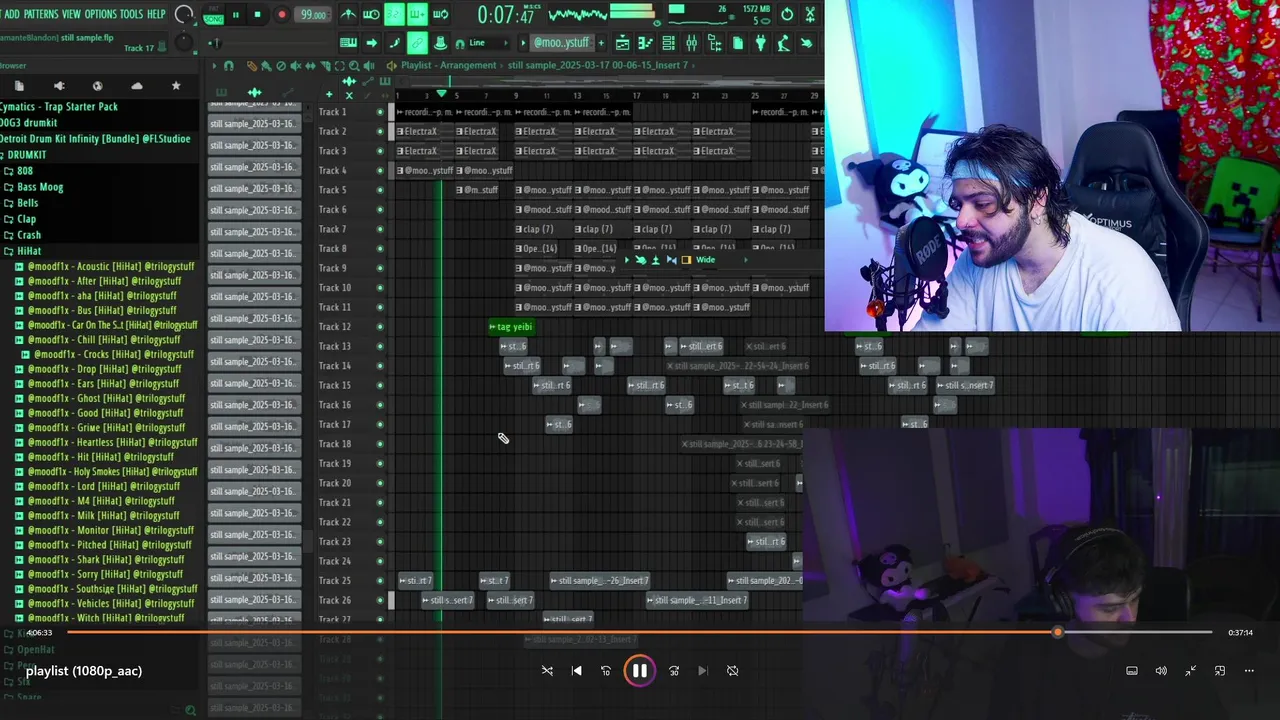This screenshot has width=1280, height=720.
Task: Click the FL Studio record button
Action: (282, 15)
